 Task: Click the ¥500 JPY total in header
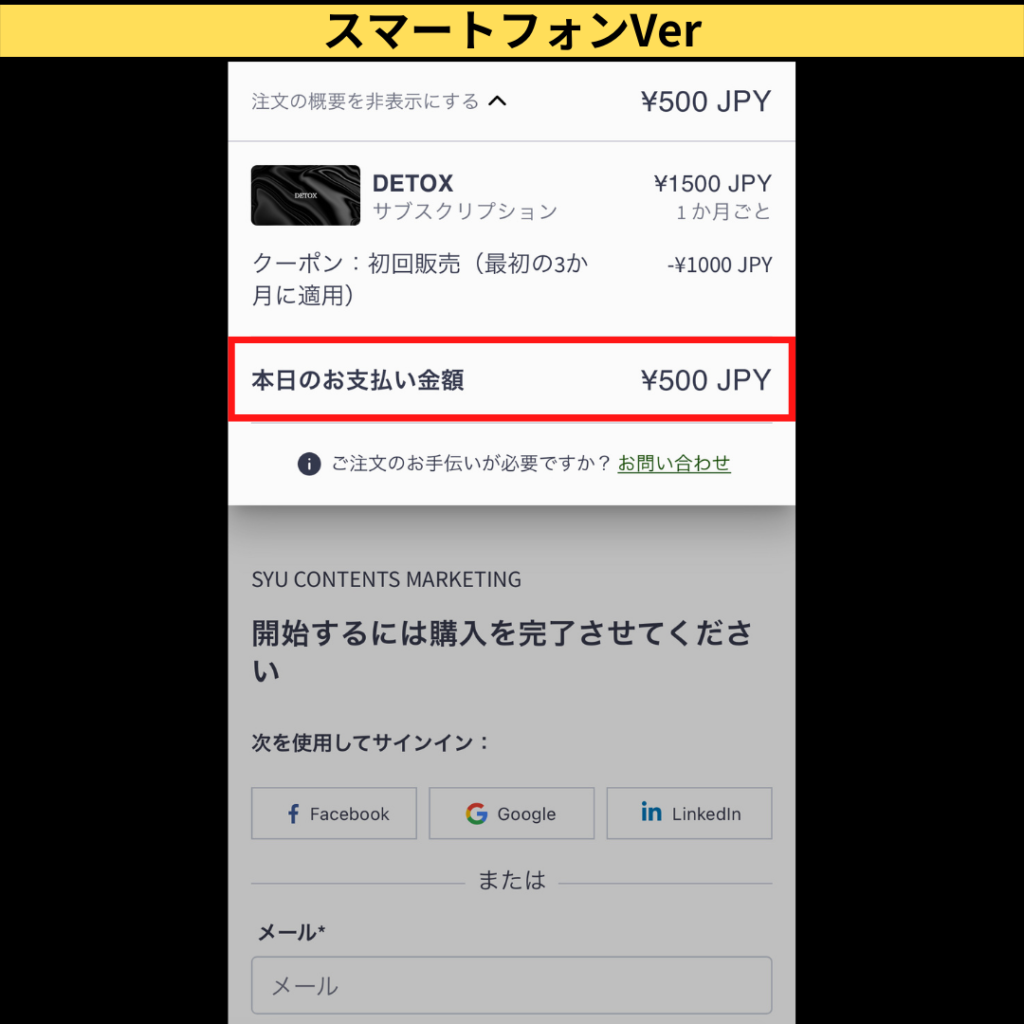[x=706, y=102]
